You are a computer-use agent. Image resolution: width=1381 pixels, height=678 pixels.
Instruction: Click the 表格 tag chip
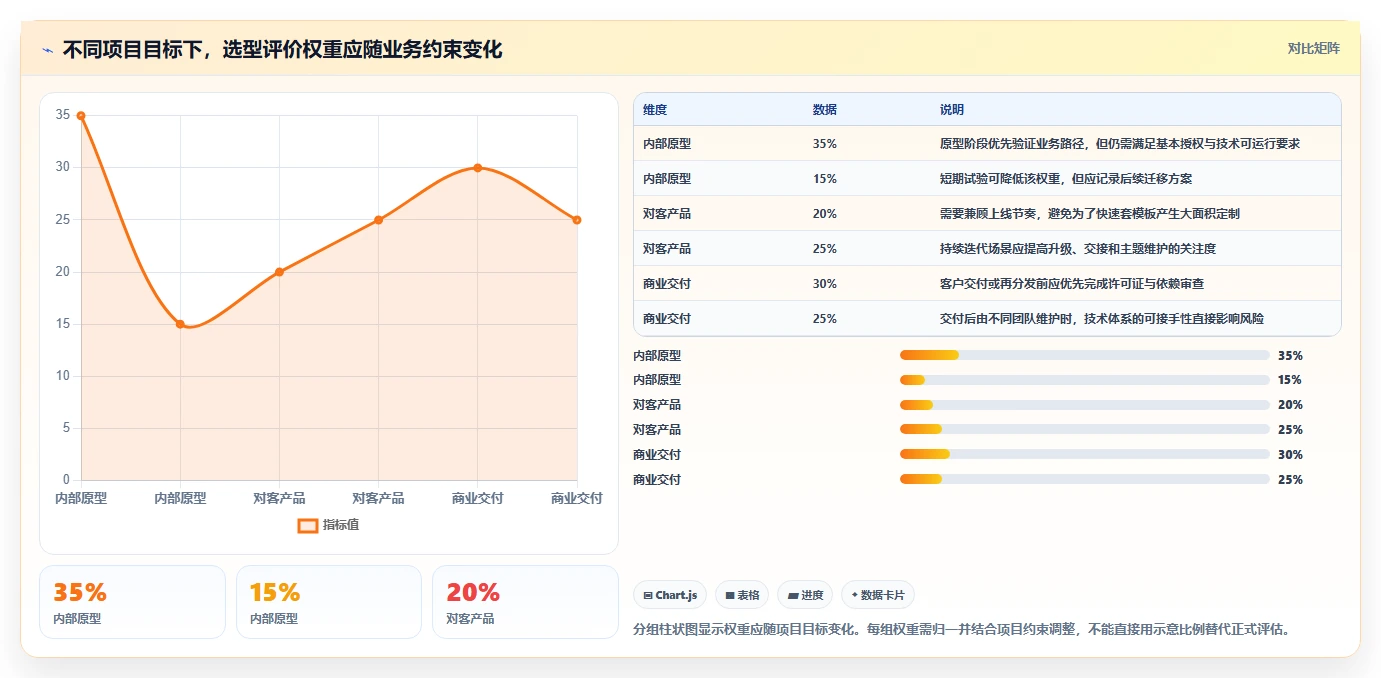(x=742, y=595)
